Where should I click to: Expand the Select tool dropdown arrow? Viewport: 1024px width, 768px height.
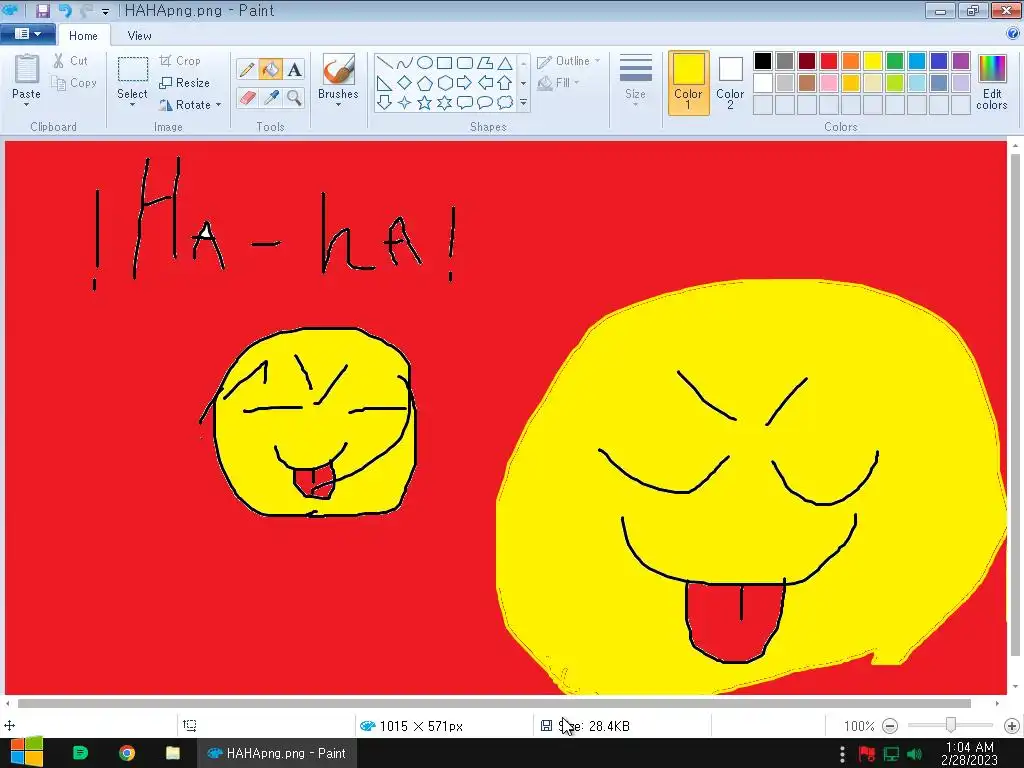pos(132,103)
